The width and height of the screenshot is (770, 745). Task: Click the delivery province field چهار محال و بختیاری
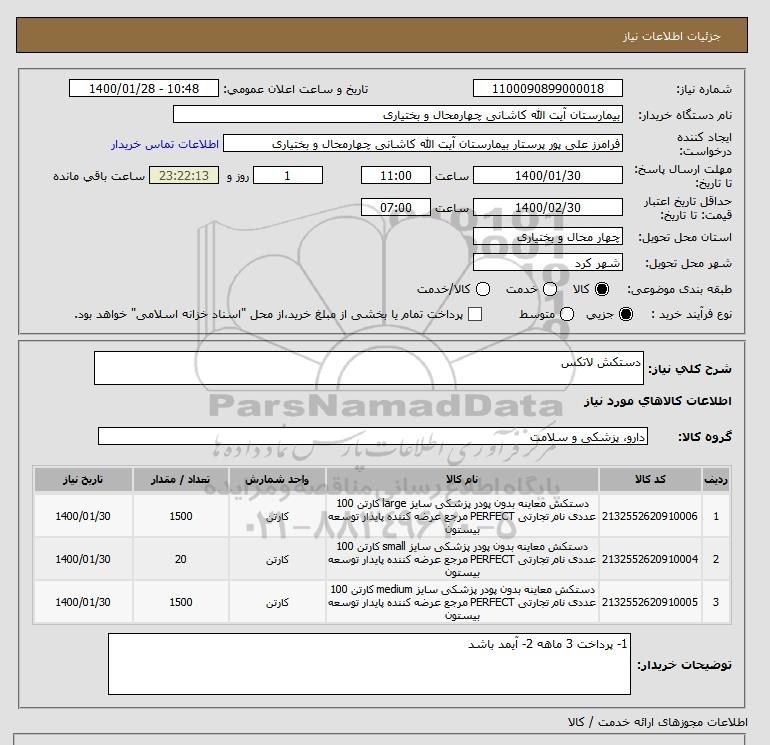click(548, 237)
